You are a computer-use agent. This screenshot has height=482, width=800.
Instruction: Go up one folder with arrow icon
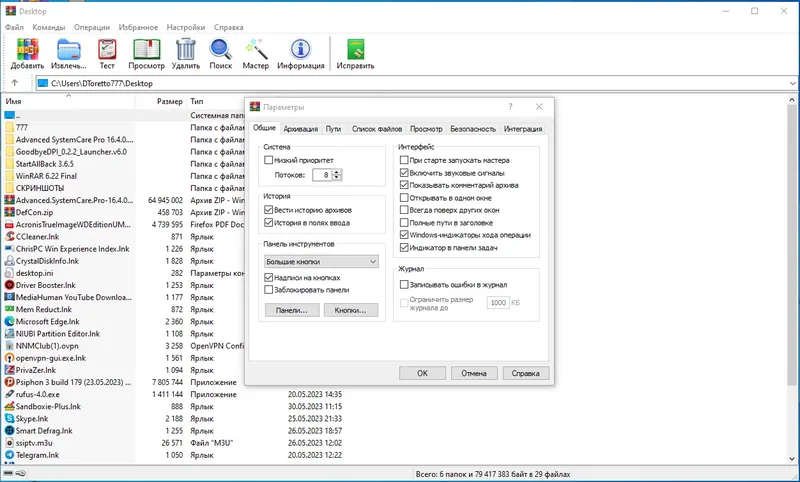click(15, 83)
